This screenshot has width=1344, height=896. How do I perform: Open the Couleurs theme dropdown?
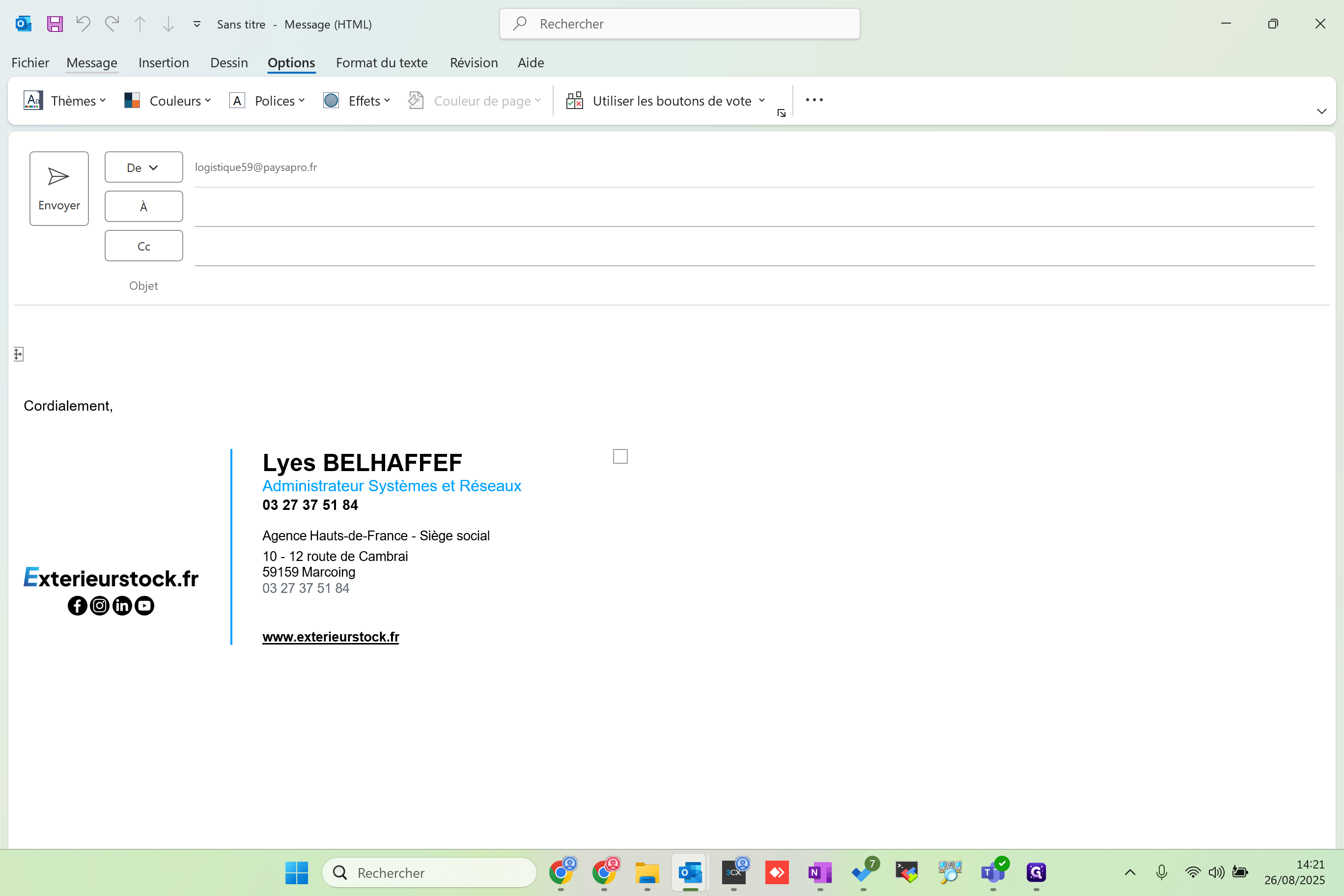click(168, 101)
